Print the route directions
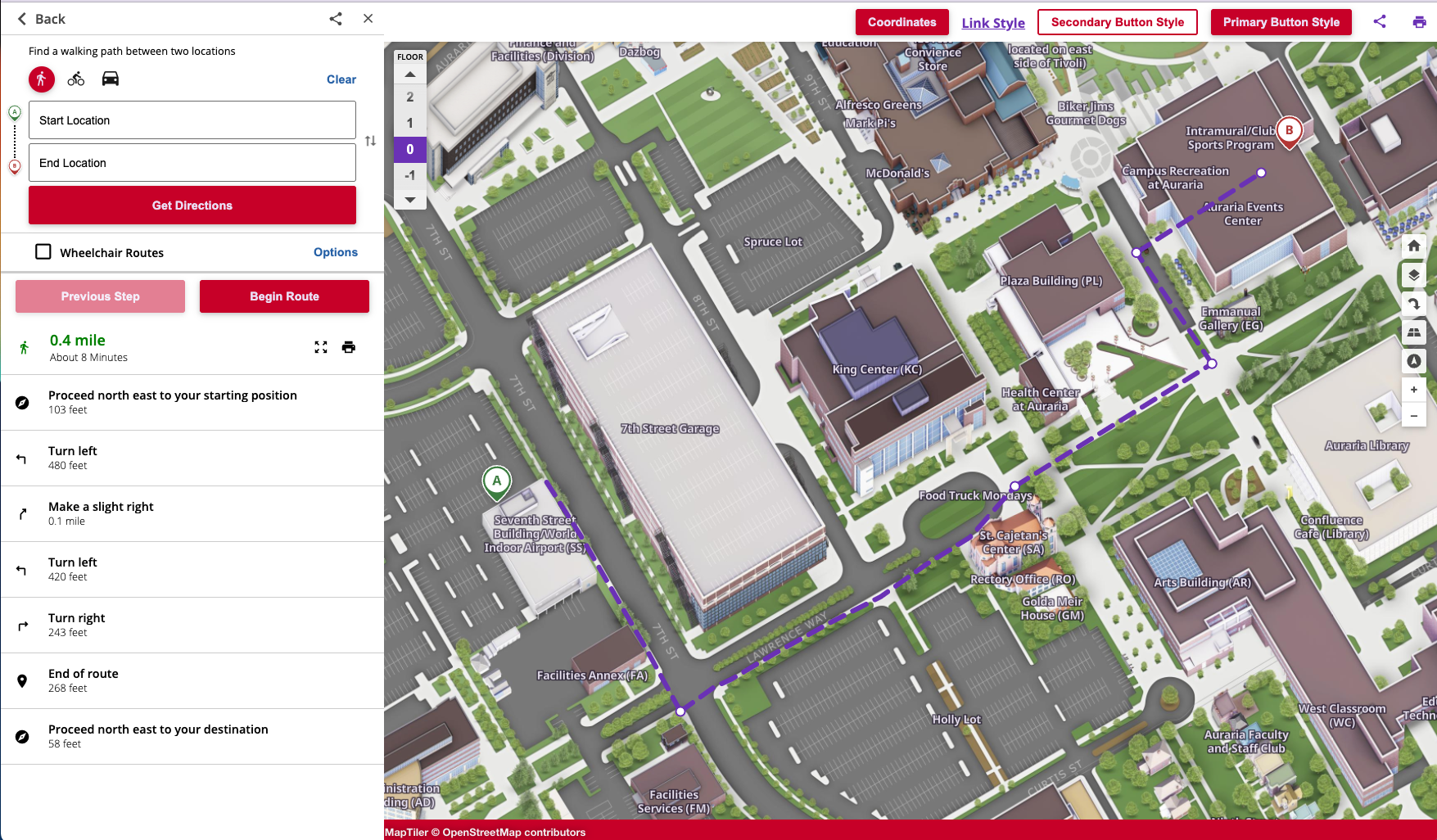Viewport: 1437px width, 840px height. click(349, 347)
